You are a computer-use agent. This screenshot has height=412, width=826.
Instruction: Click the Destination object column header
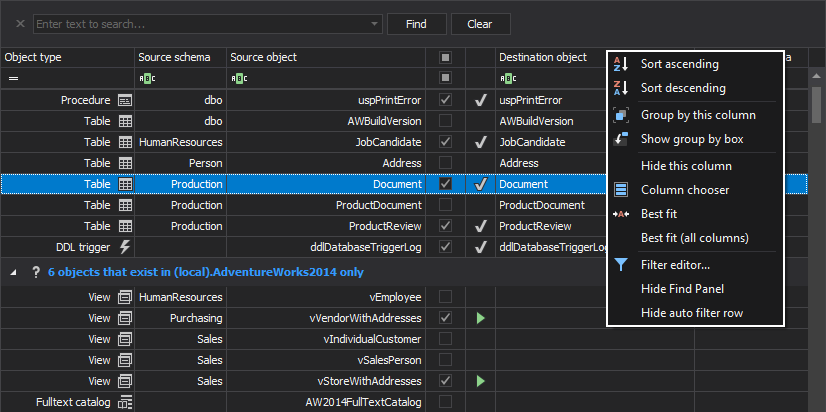pos(550,57)
